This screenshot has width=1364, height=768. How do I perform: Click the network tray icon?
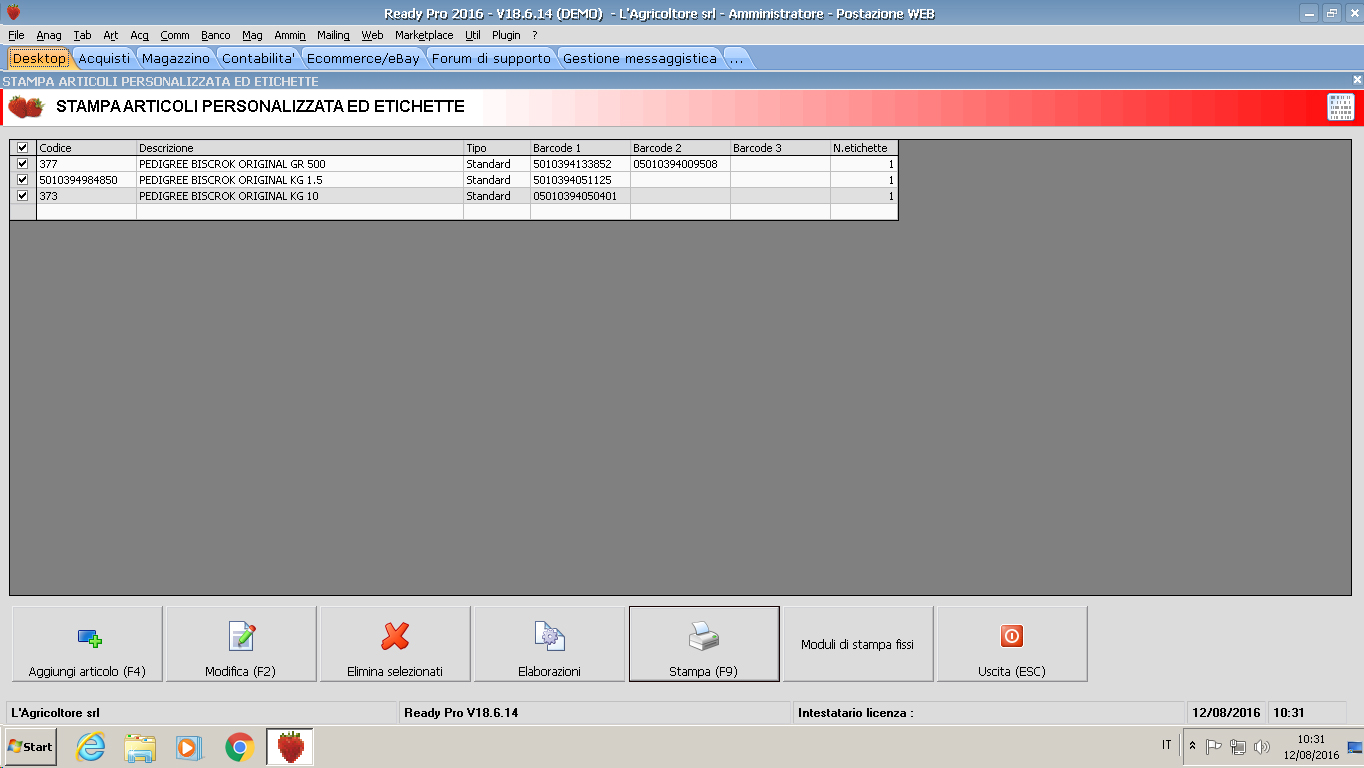pyautogui.click(x=1238, y=746)
